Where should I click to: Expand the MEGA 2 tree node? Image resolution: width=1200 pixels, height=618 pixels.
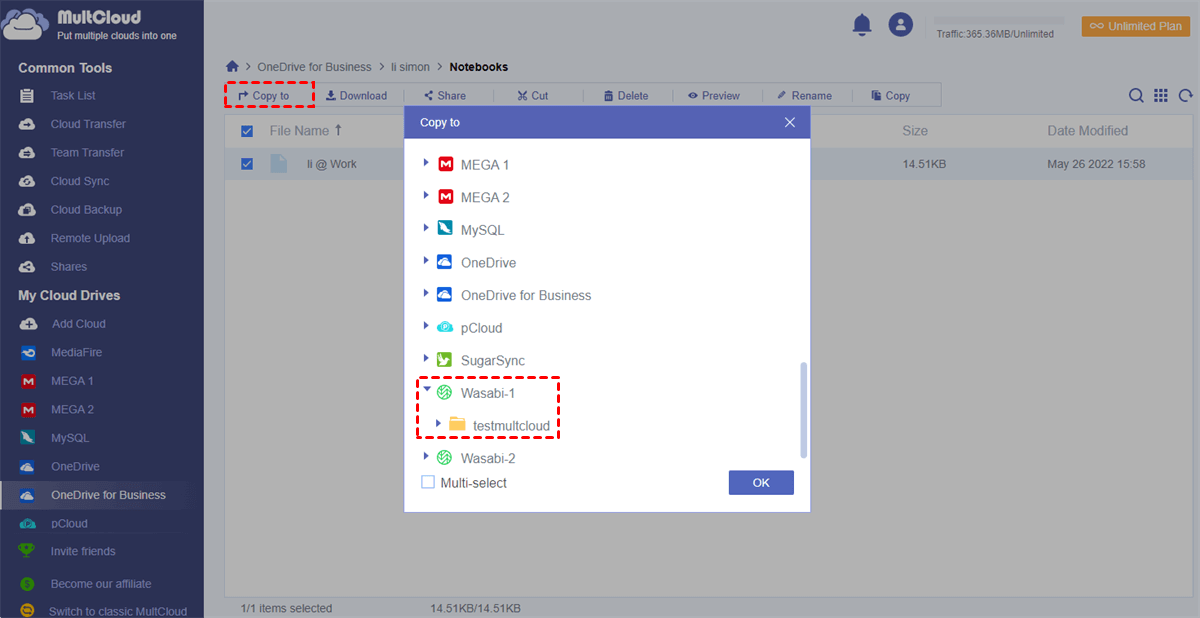(427, 197)
